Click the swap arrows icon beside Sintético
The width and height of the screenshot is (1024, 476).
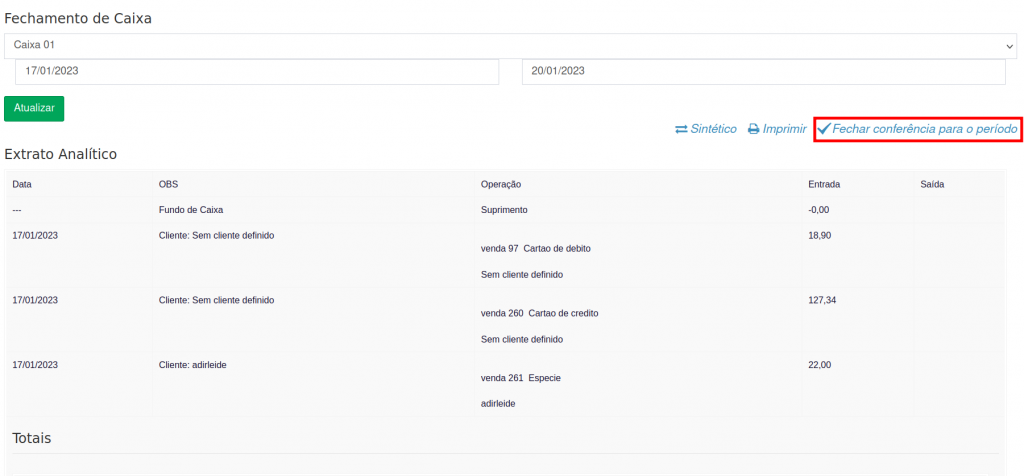click(x=681, y=130)
